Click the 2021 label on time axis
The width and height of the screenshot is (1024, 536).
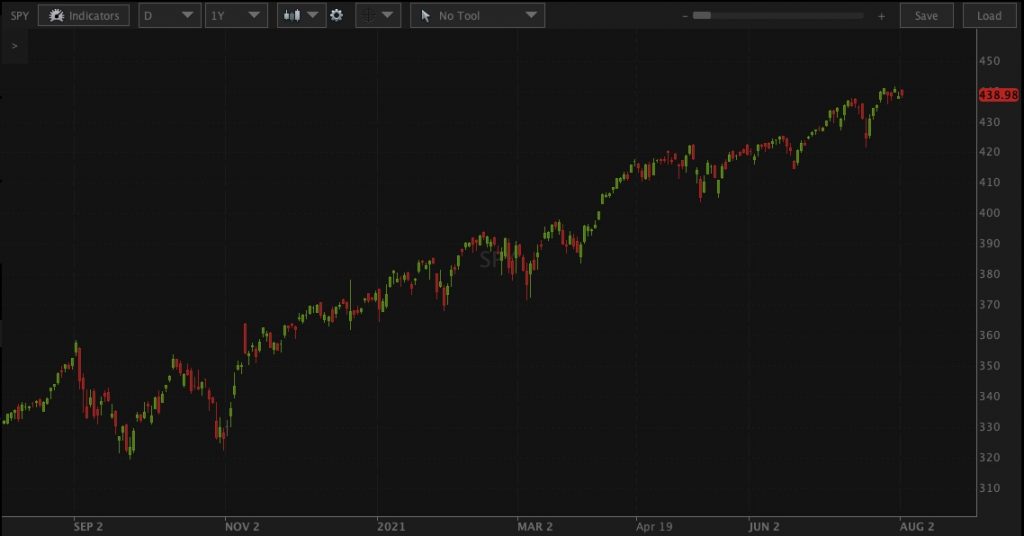point(391,524)
